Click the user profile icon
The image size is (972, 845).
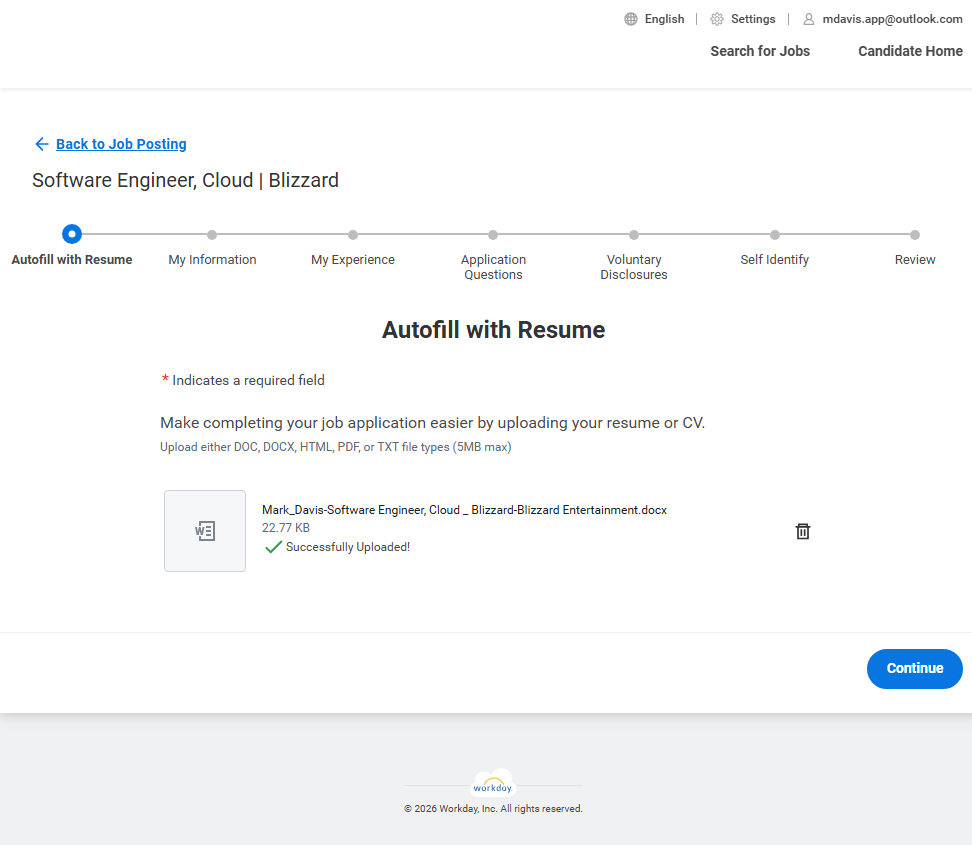pyautogui.click(x=809, y=19)
